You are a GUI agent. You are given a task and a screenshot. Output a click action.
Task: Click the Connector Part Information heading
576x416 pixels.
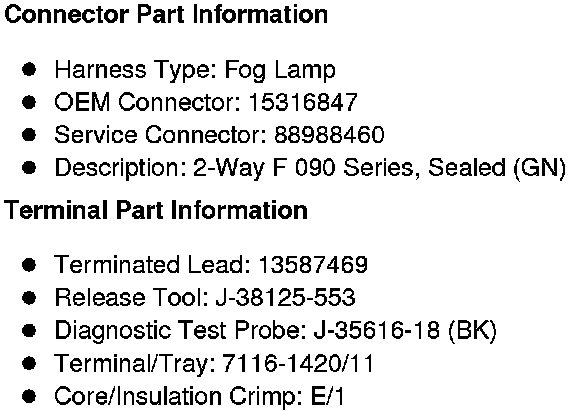[166, 15]
